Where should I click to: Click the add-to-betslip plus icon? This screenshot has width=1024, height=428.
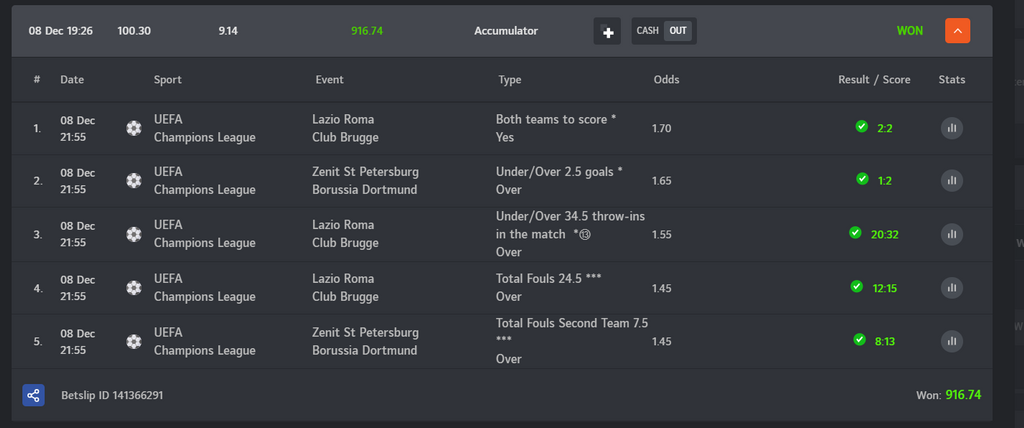607,31
